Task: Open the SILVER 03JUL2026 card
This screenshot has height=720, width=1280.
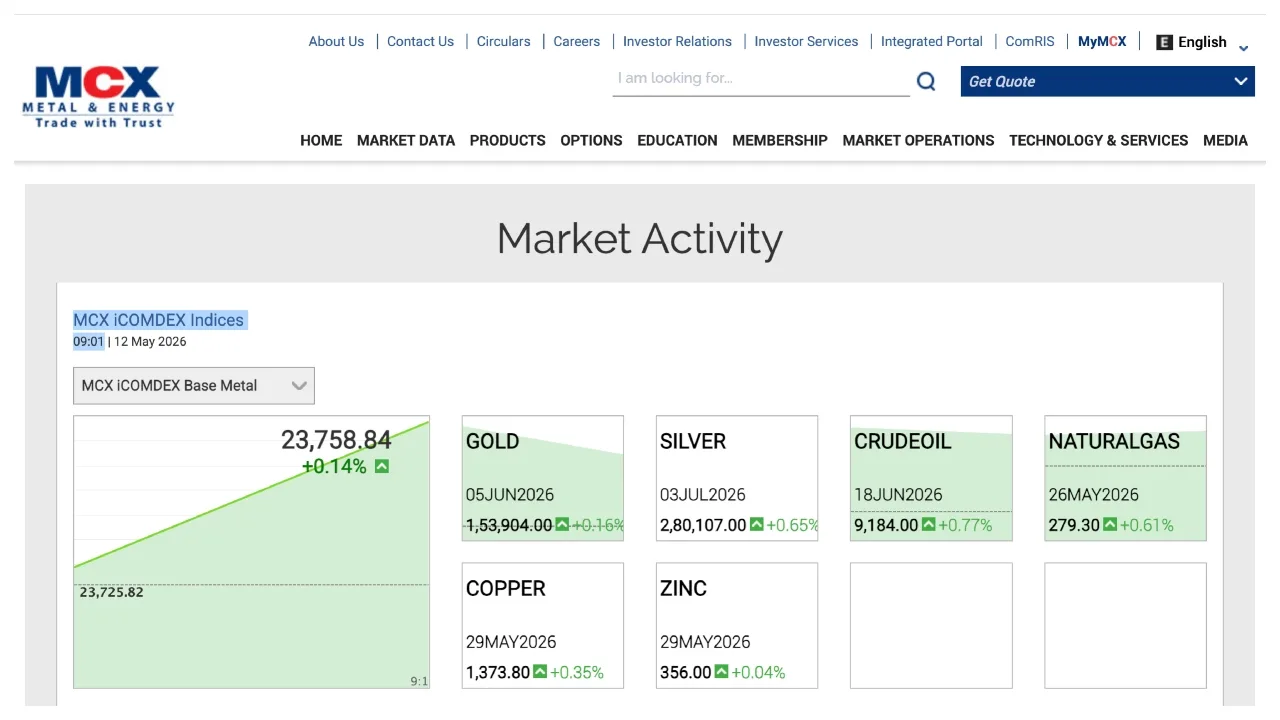Action: pos(737,479)
